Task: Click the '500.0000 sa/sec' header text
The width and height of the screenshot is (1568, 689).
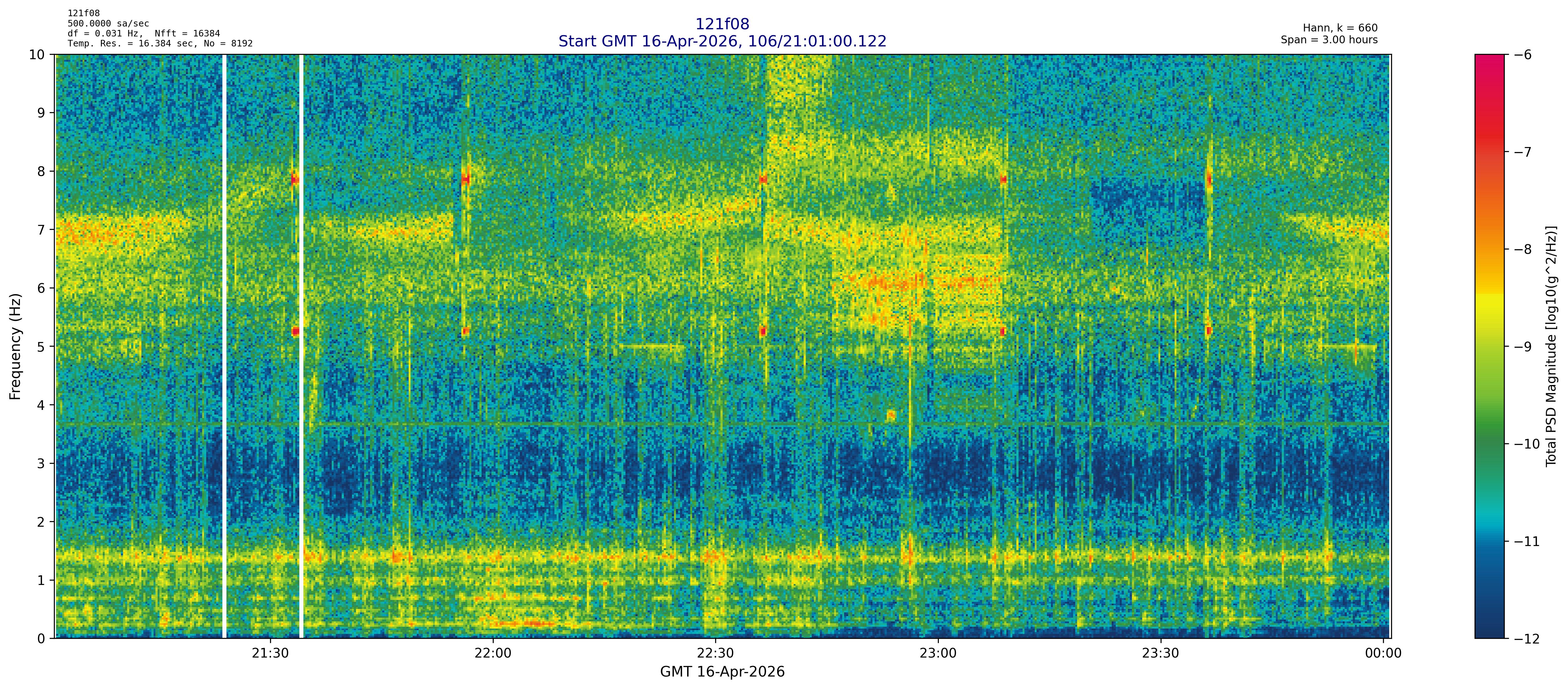Action: (108, 24)
